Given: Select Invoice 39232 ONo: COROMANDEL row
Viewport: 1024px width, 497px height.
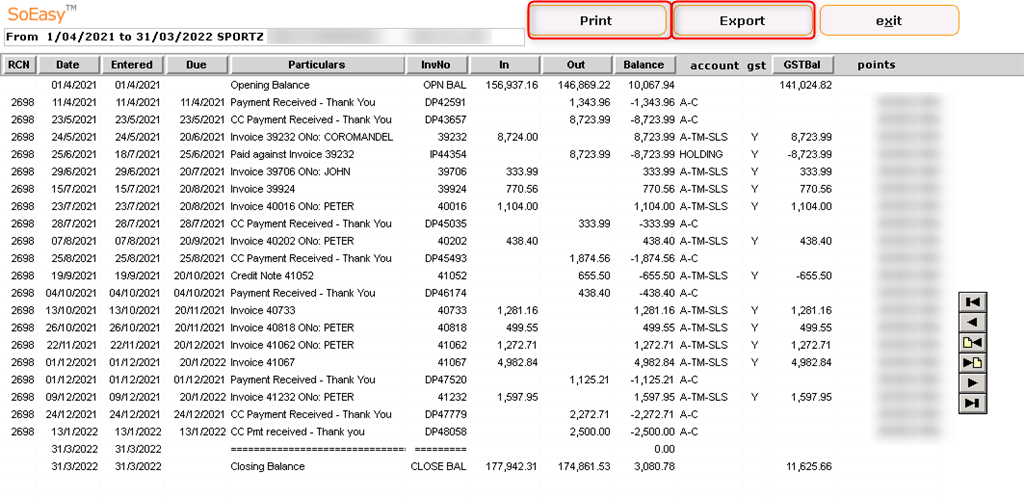Looking at the screenshot, I should pos(312,137).
